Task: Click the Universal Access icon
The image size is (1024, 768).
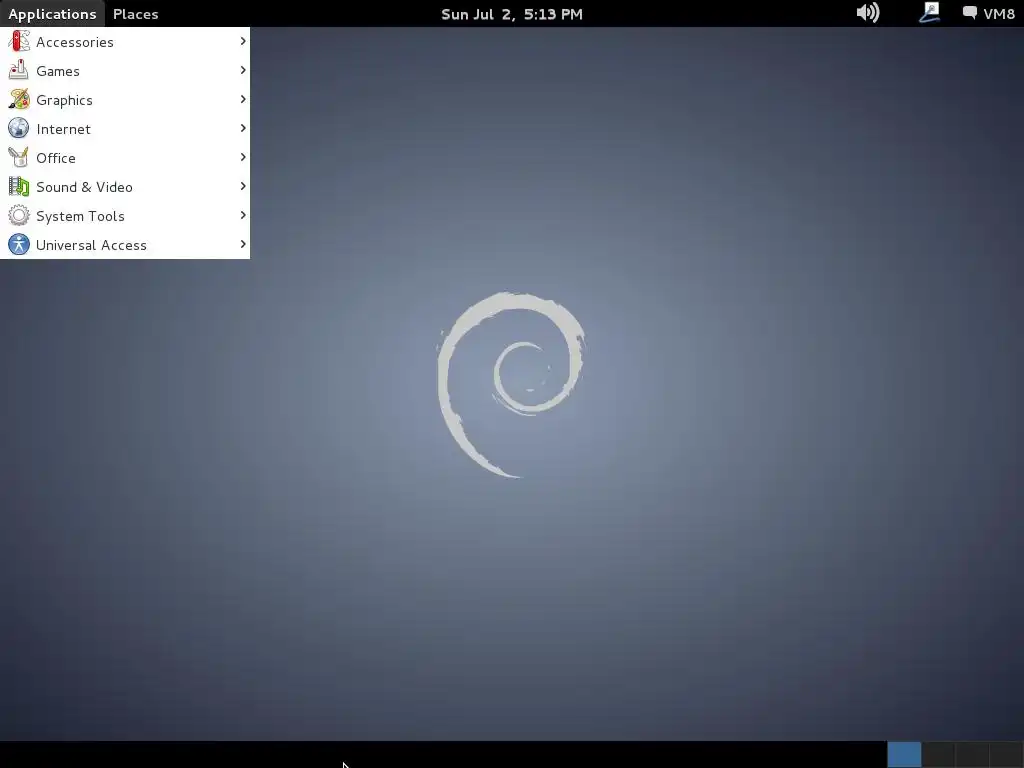Action: pos(19,245)
